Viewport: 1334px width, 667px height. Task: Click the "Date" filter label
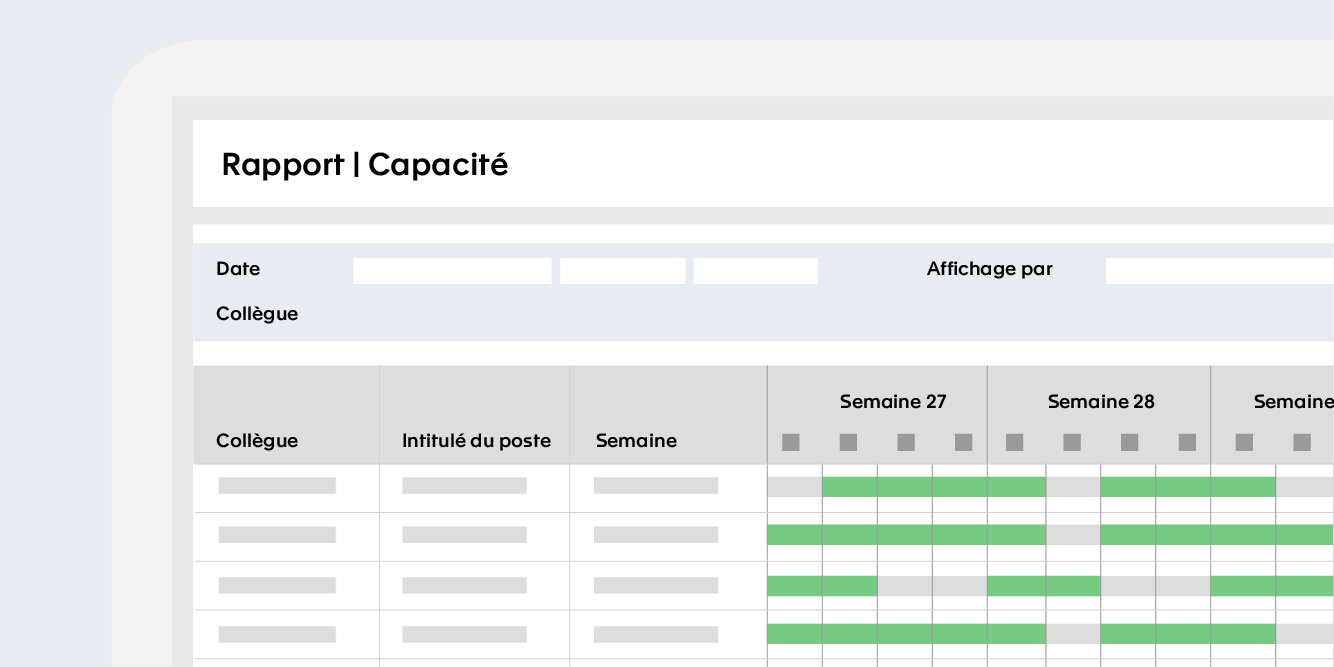pyautogui.click(x=238, y=269)
